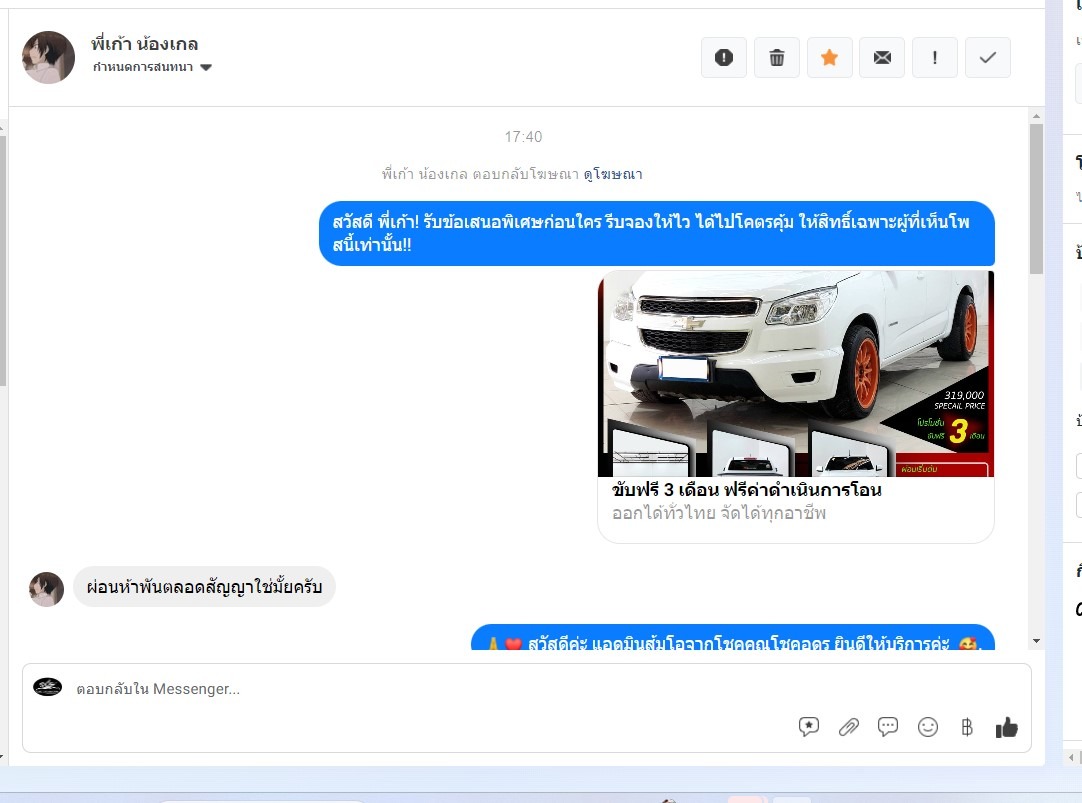Open the white Chevrolet truck ad image
1082x803 pixels.
pos(795,373)
